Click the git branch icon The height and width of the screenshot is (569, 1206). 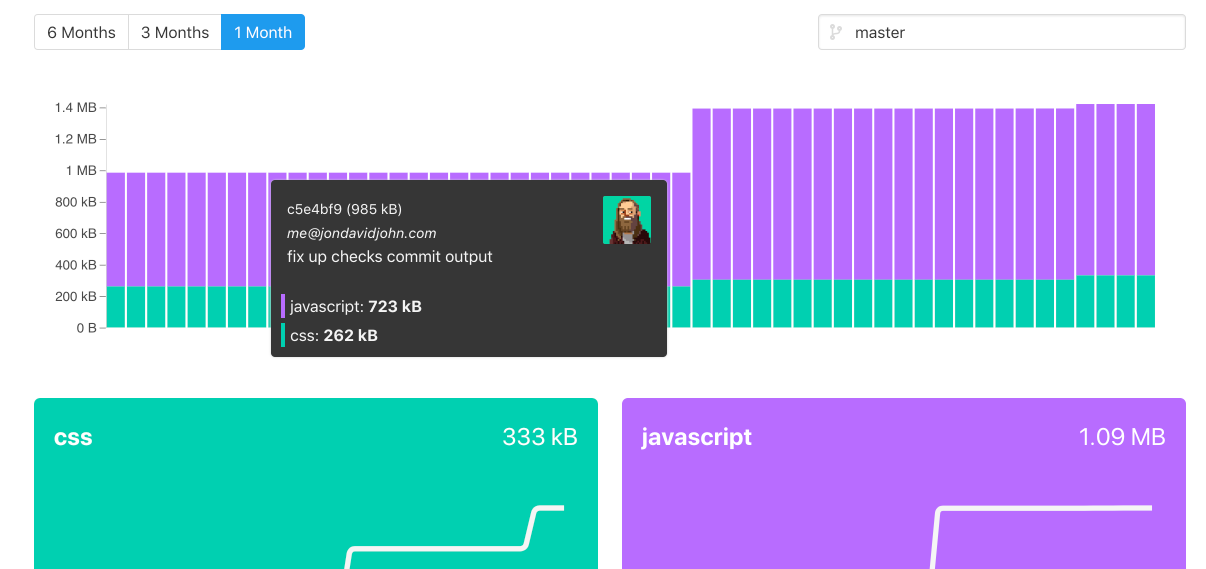(836, 32)
